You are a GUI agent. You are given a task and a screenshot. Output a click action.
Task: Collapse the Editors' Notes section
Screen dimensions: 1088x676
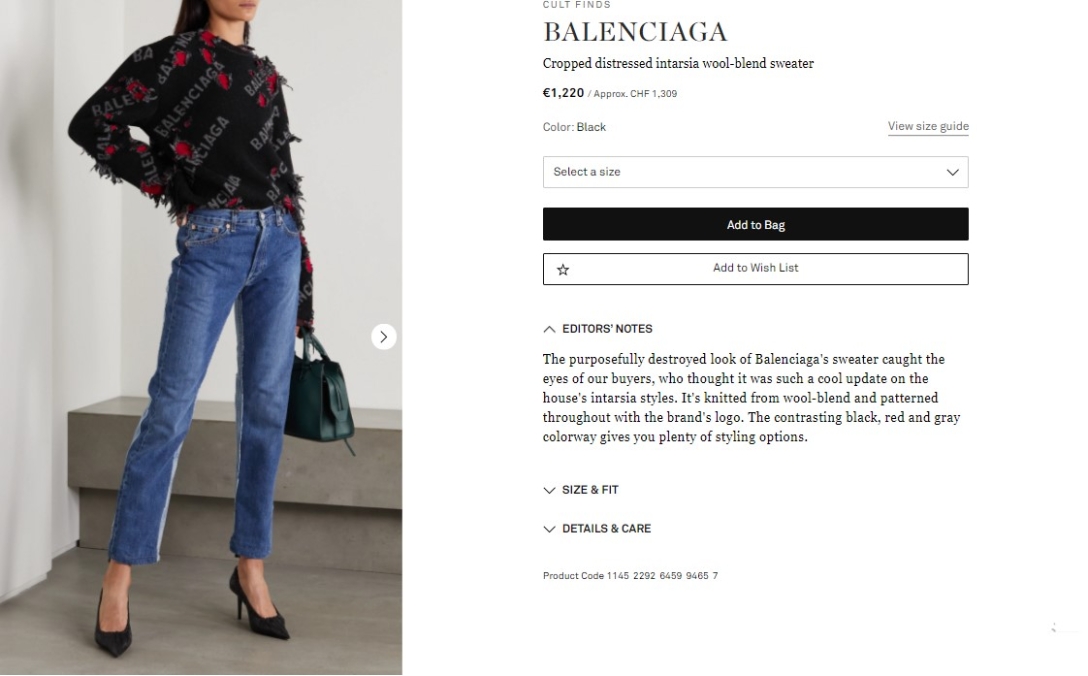coord(597,329)
